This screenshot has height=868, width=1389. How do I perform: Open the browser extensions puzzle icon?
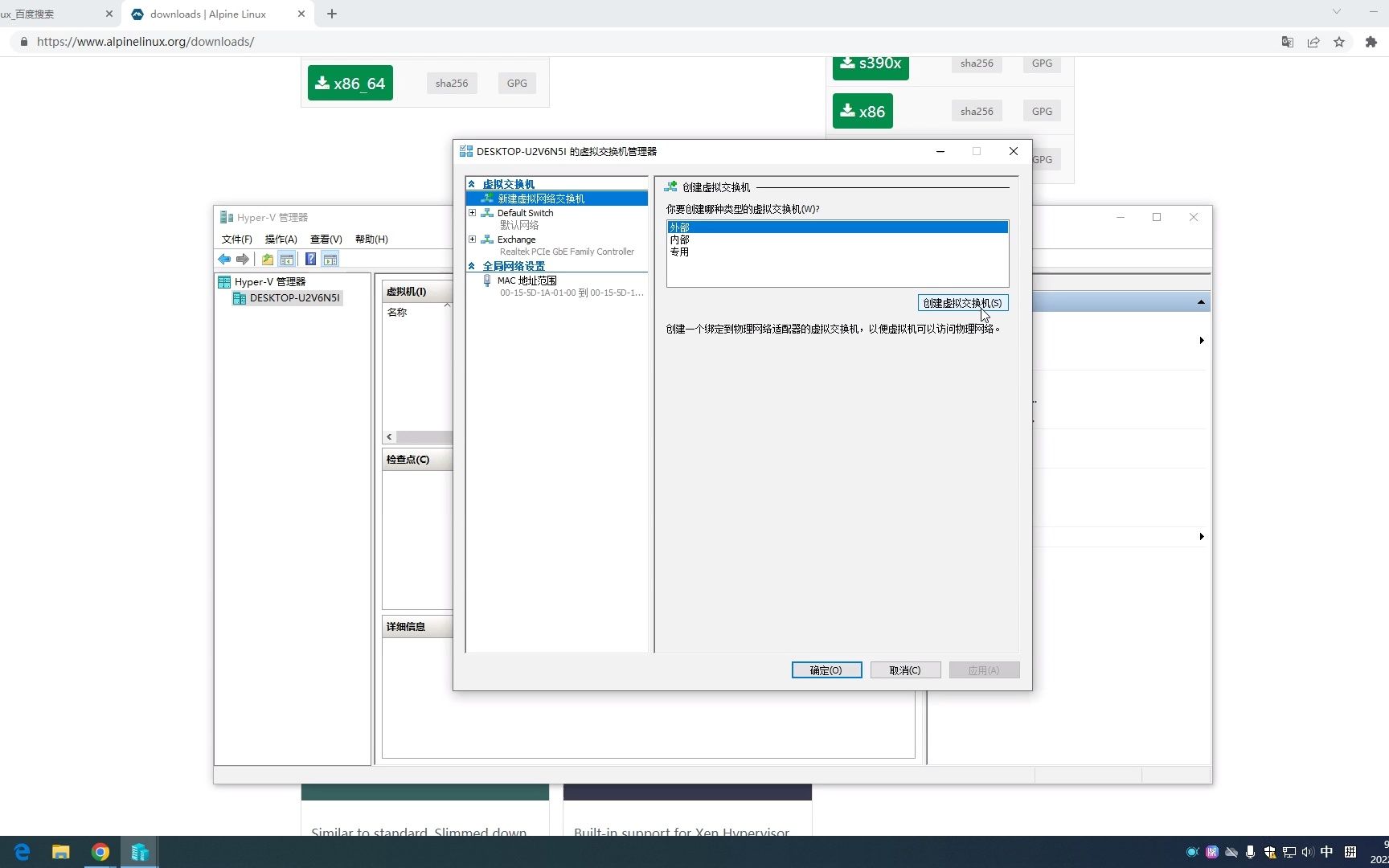click(x=1371, y=42)
